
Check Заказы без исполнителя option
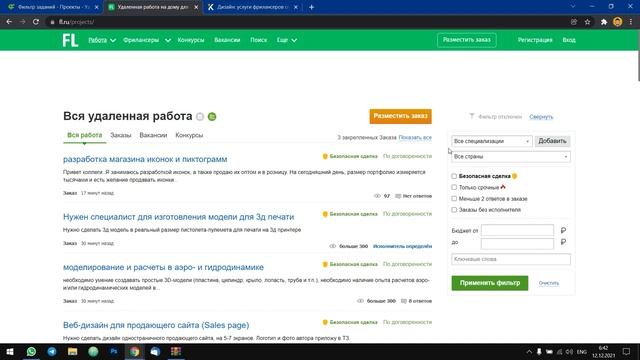pyautogui.click(x=454, y=210)
